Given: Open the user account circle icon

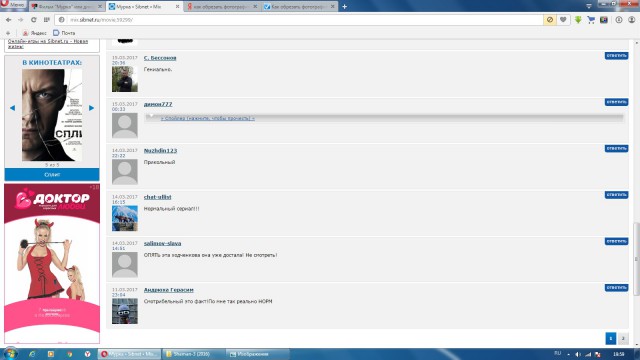Looking at the screenshot, I should [632, 20].
